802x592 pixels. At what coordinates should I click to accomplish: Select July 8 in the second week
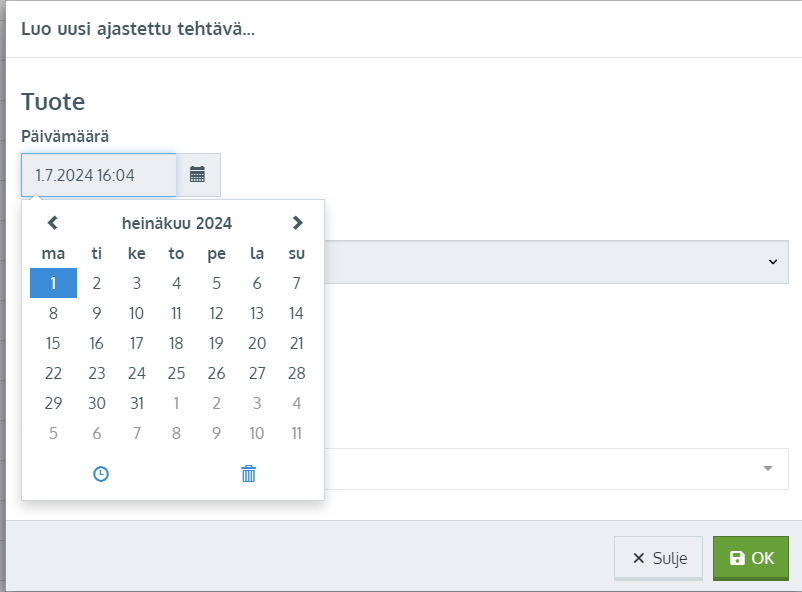pyautogui.click(x=53, y=313)
